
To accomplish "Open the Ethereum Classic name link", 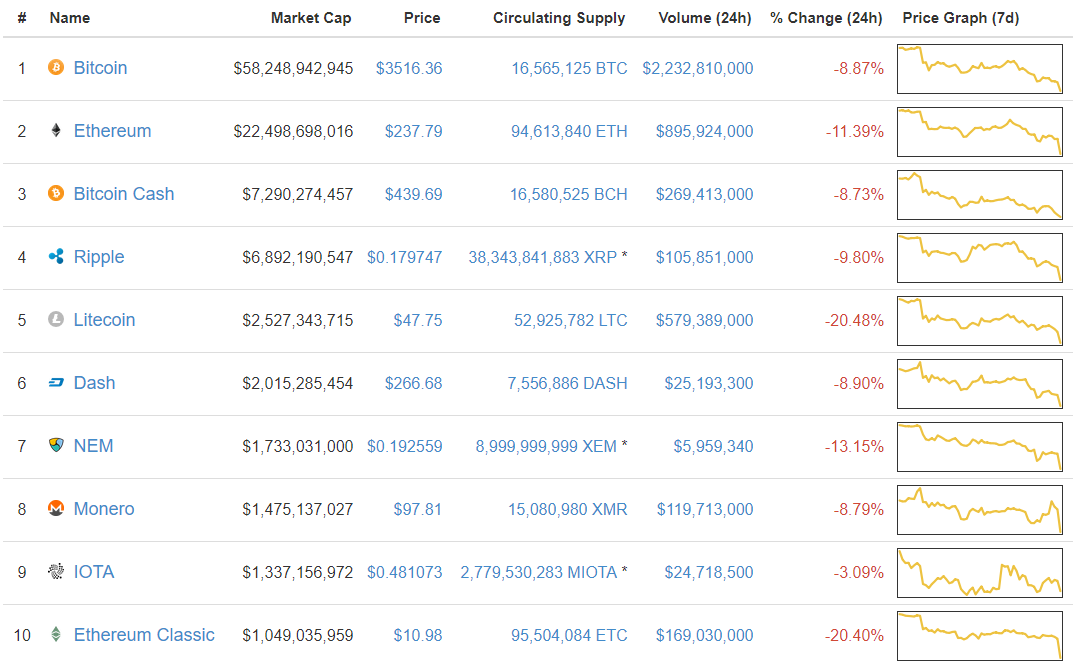I will (144, 635).
